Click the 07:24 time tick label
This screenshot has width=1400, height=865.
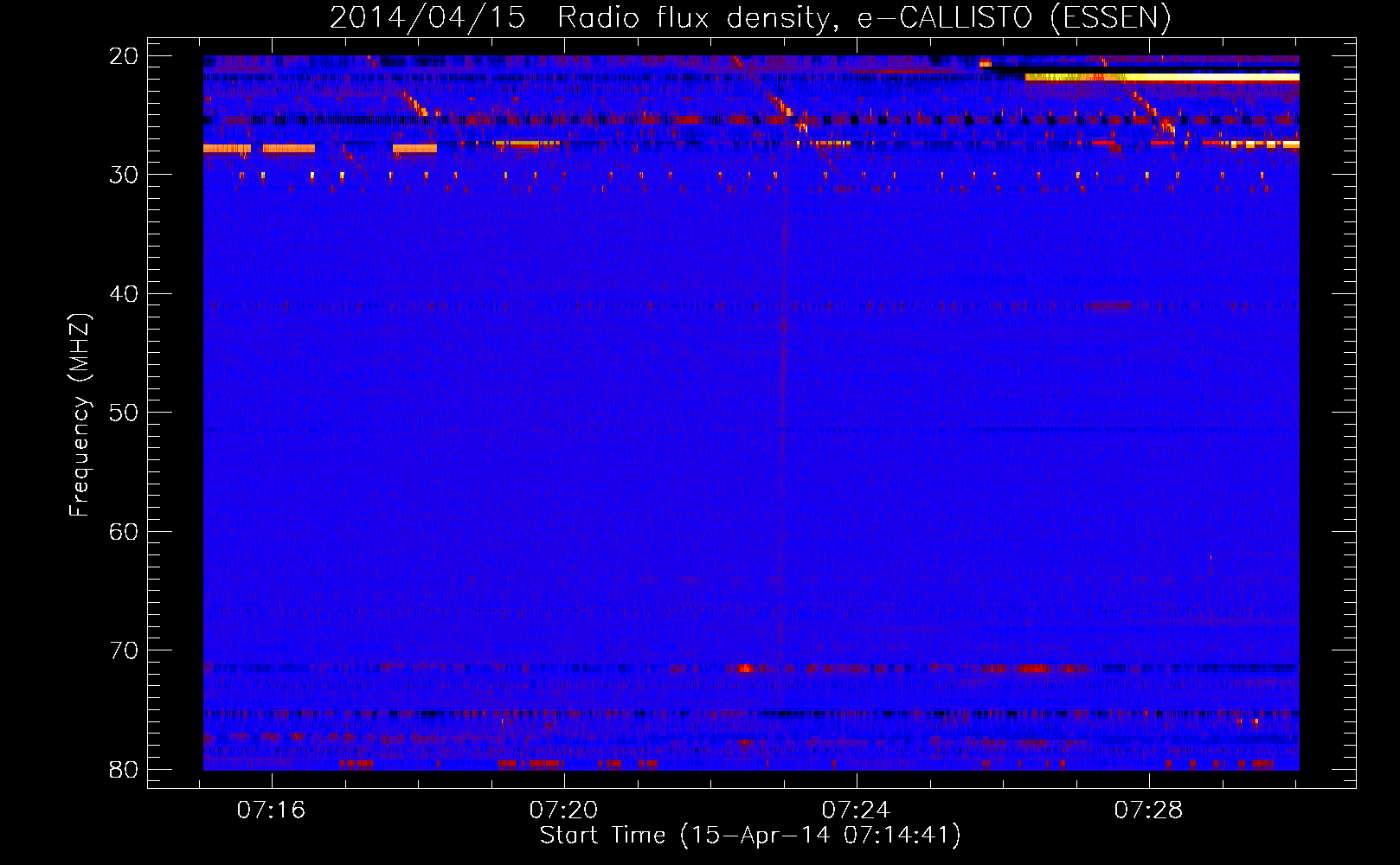856,811
